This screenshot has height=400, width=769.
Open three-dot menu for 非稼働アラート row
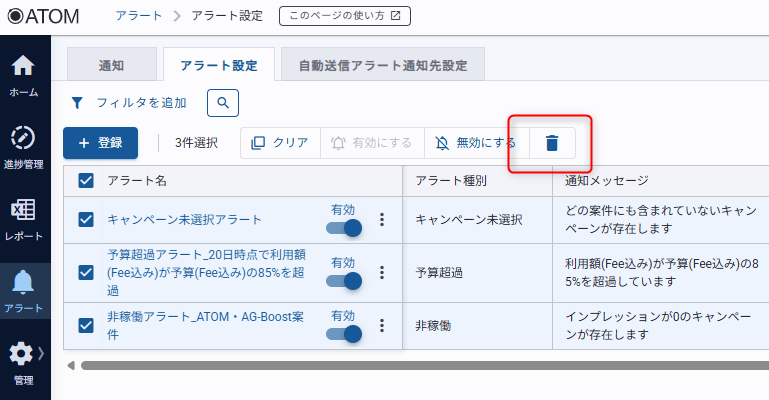point(381,326)
